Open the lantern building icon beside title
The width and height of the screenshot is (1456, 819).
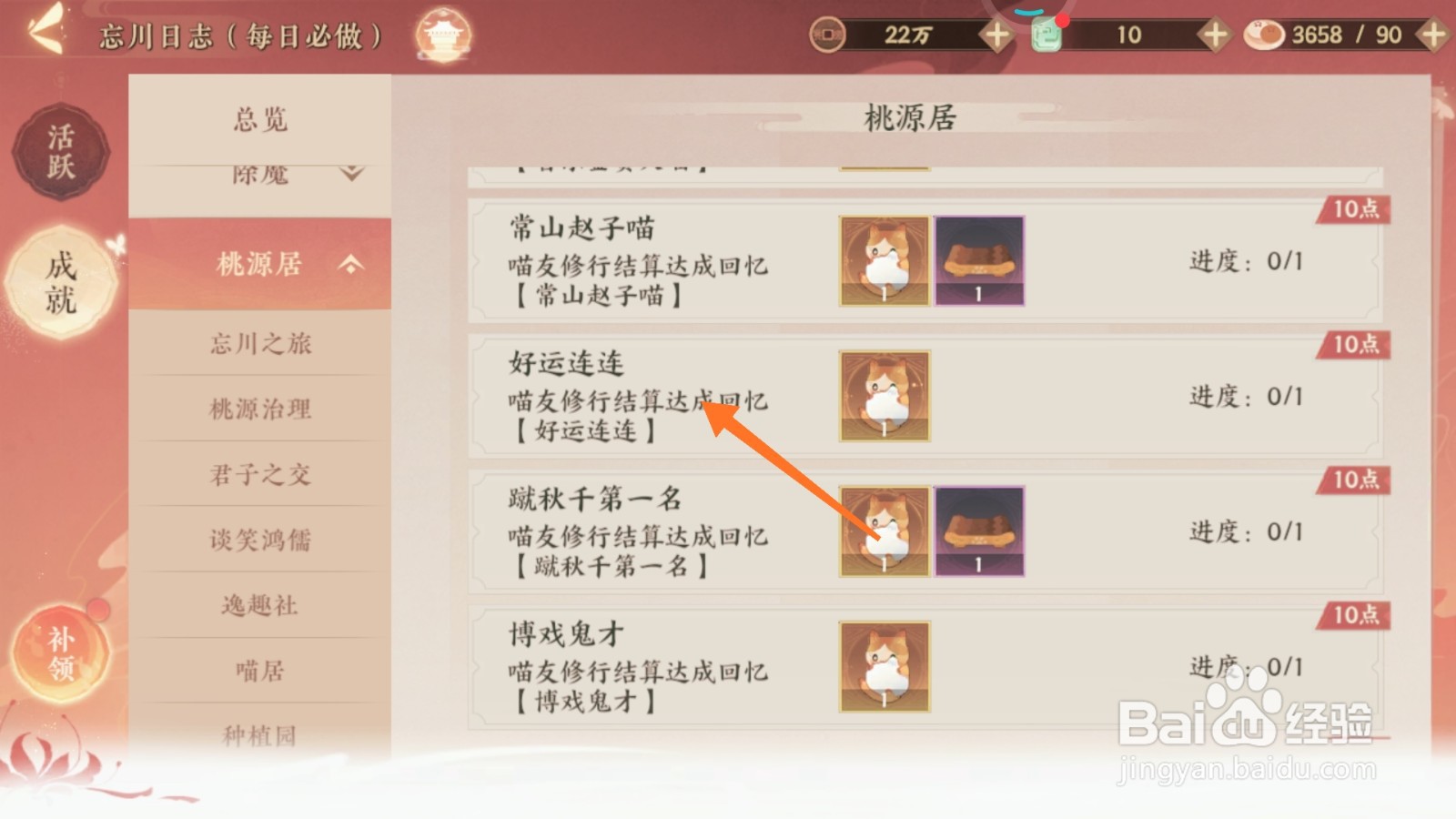click(x=443, y=35)
